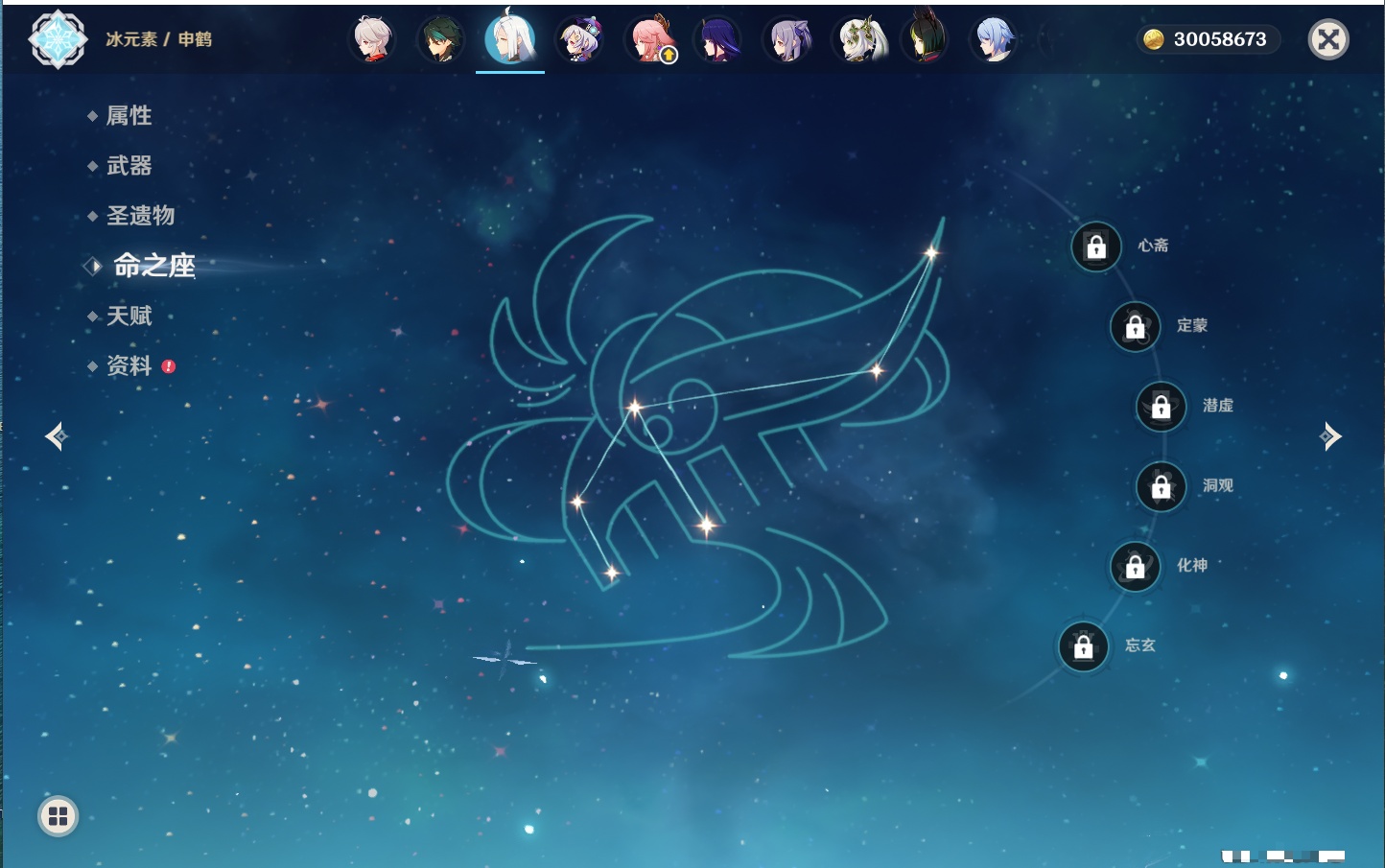Go to previous character with left arrow
Viewport: 1385px width, 868px height.
pos(56,436)
